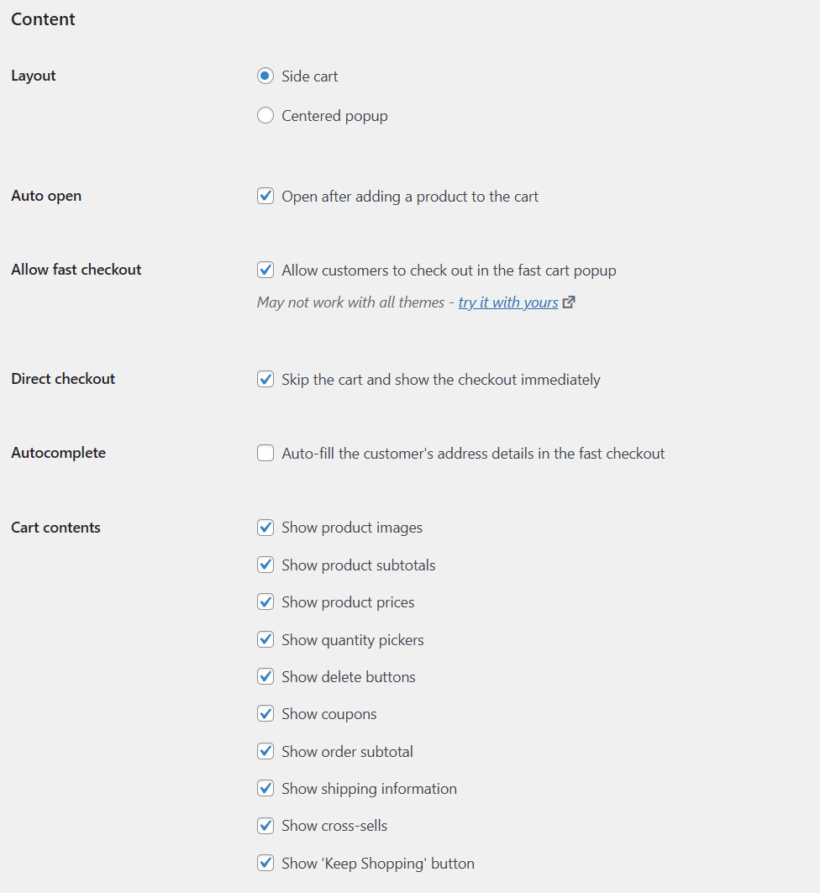Uncheck 'Show order subtotal'
Screen dimensions: 820x893
pyautogui.click(x=265, y=751)
